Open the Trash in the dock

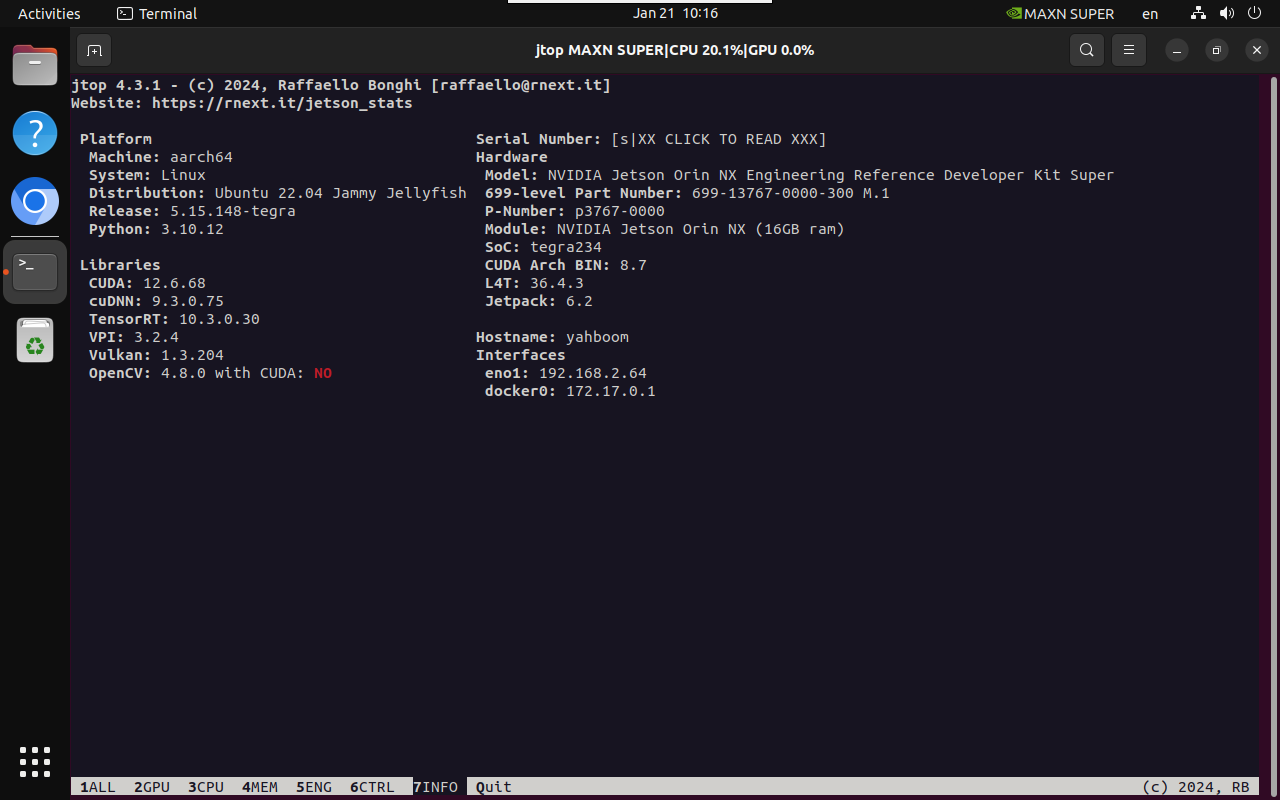pos(35,341)
